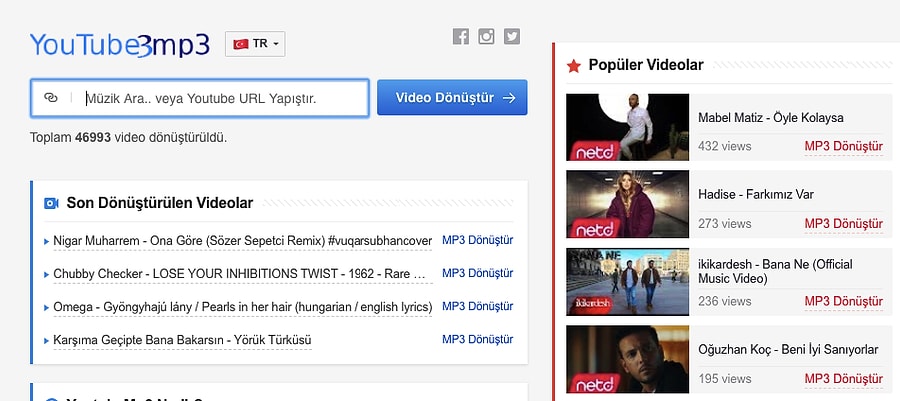Click MP3 Dönüştür for Hadise

pyautogui.click(x=844, y=224)
